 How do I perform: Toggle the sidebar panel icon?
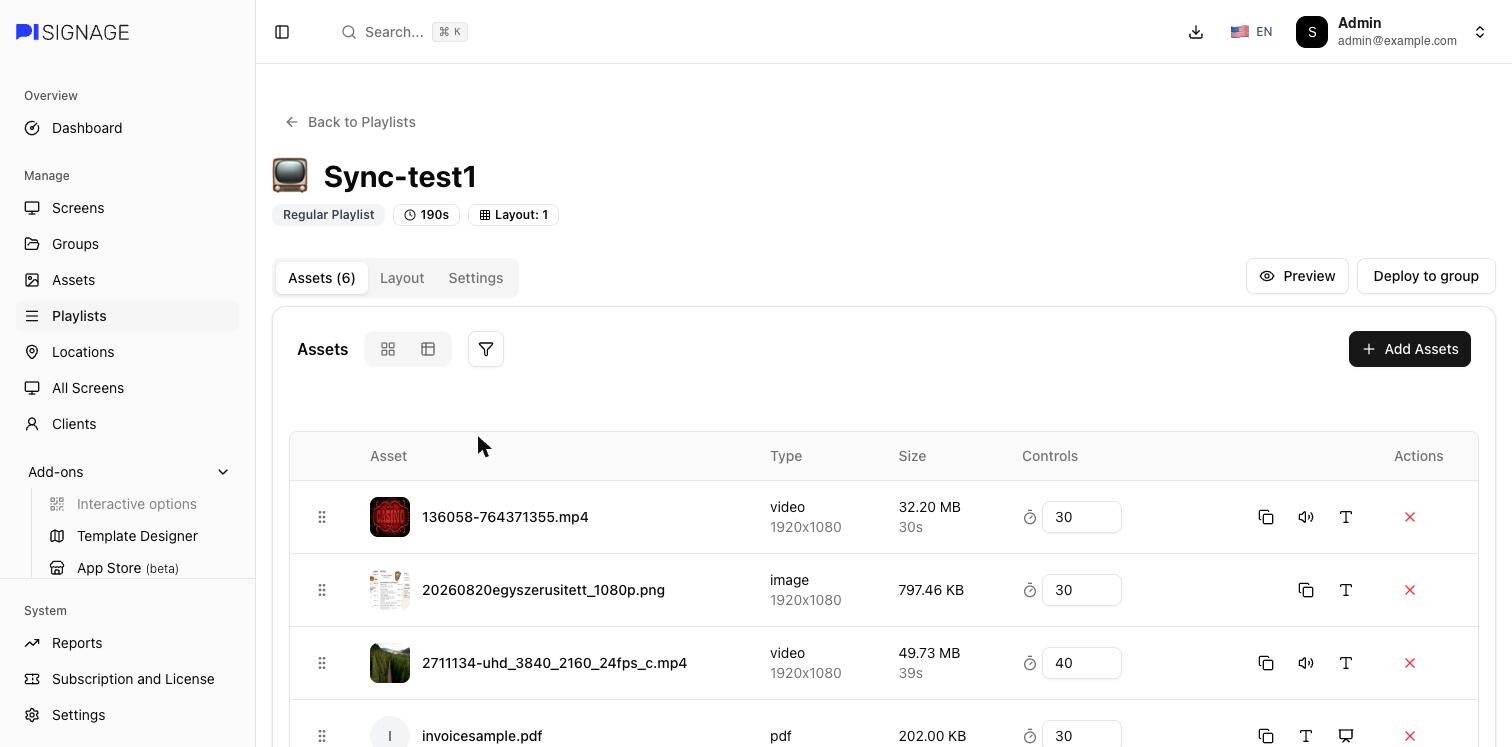282,32
